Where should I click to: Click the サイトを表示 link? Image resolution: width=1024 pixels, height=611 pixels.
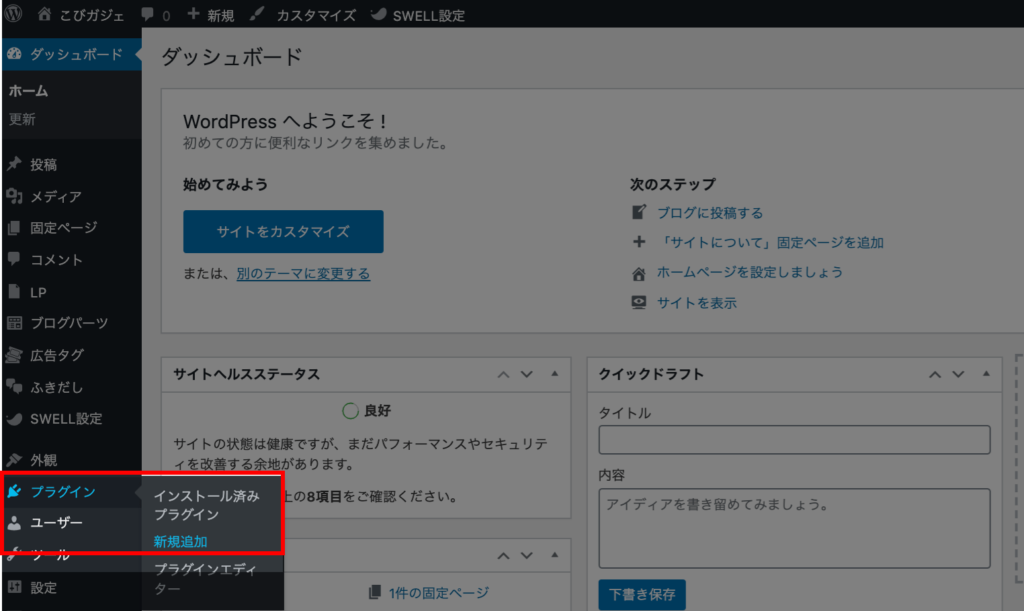tap(697, 303)
